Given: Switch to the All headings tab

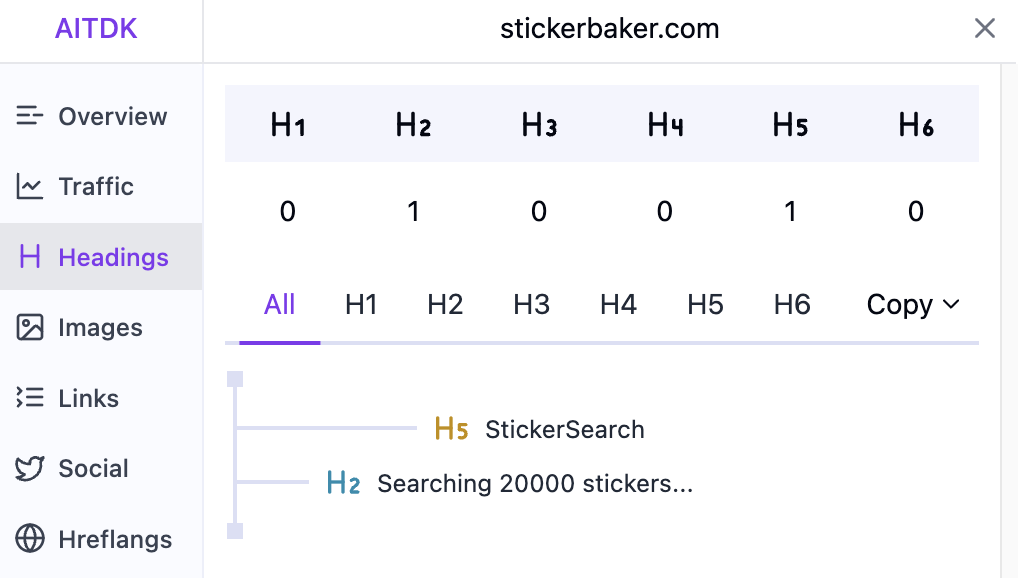Looking at the screenshot, I should 279,305.
